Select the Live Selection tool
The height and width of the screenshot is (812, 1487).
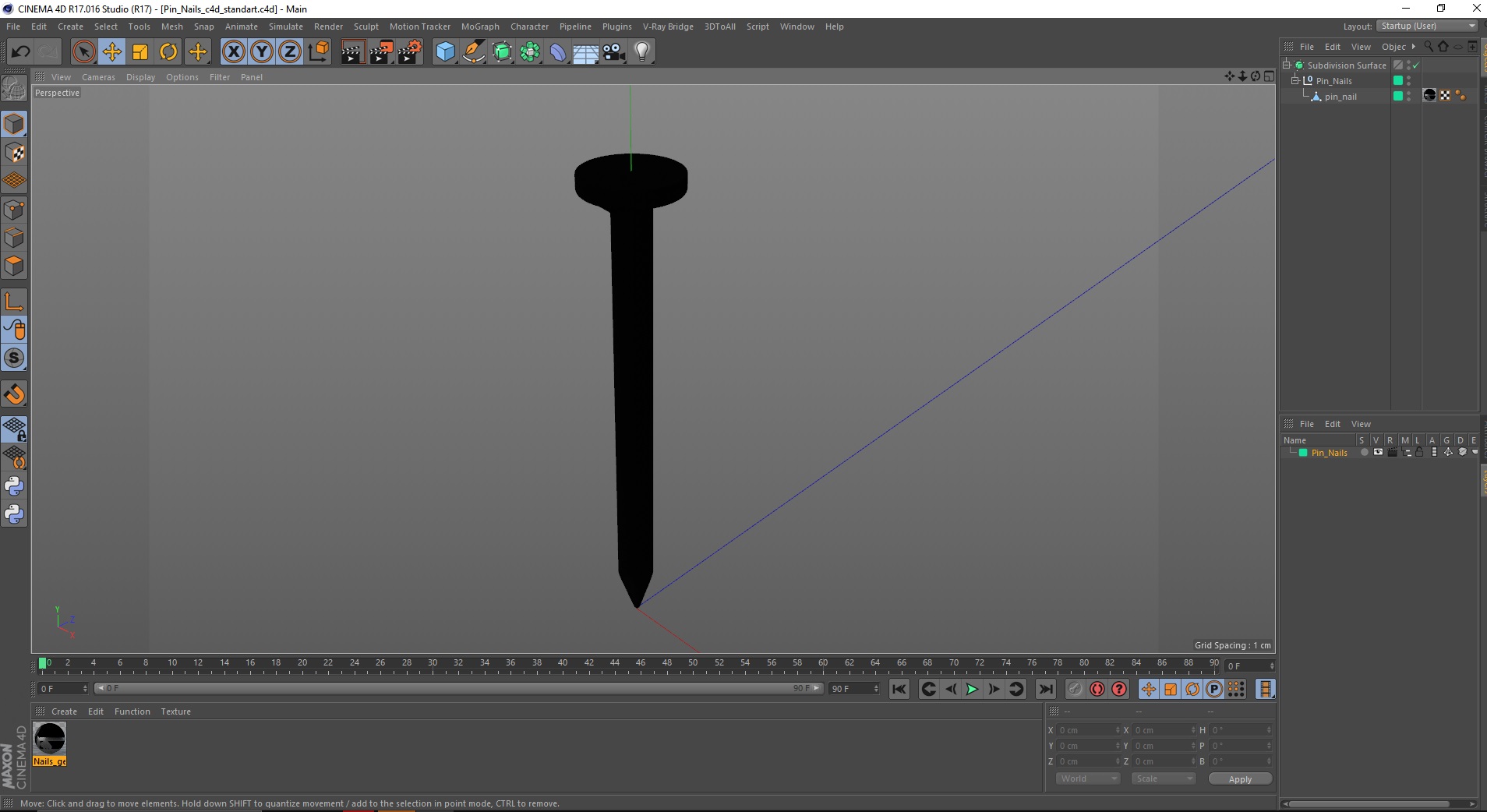click(x=83, y=52)
